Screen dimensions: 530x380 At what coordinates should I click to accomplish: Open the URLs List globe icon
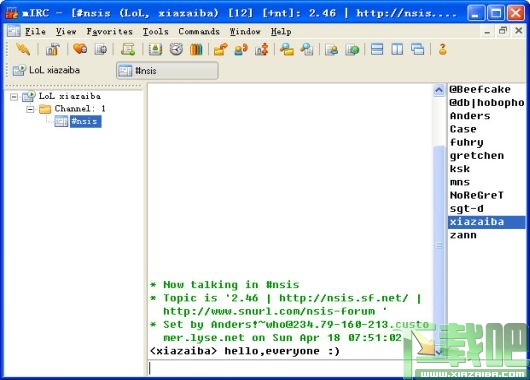click(x=352, y=50)
